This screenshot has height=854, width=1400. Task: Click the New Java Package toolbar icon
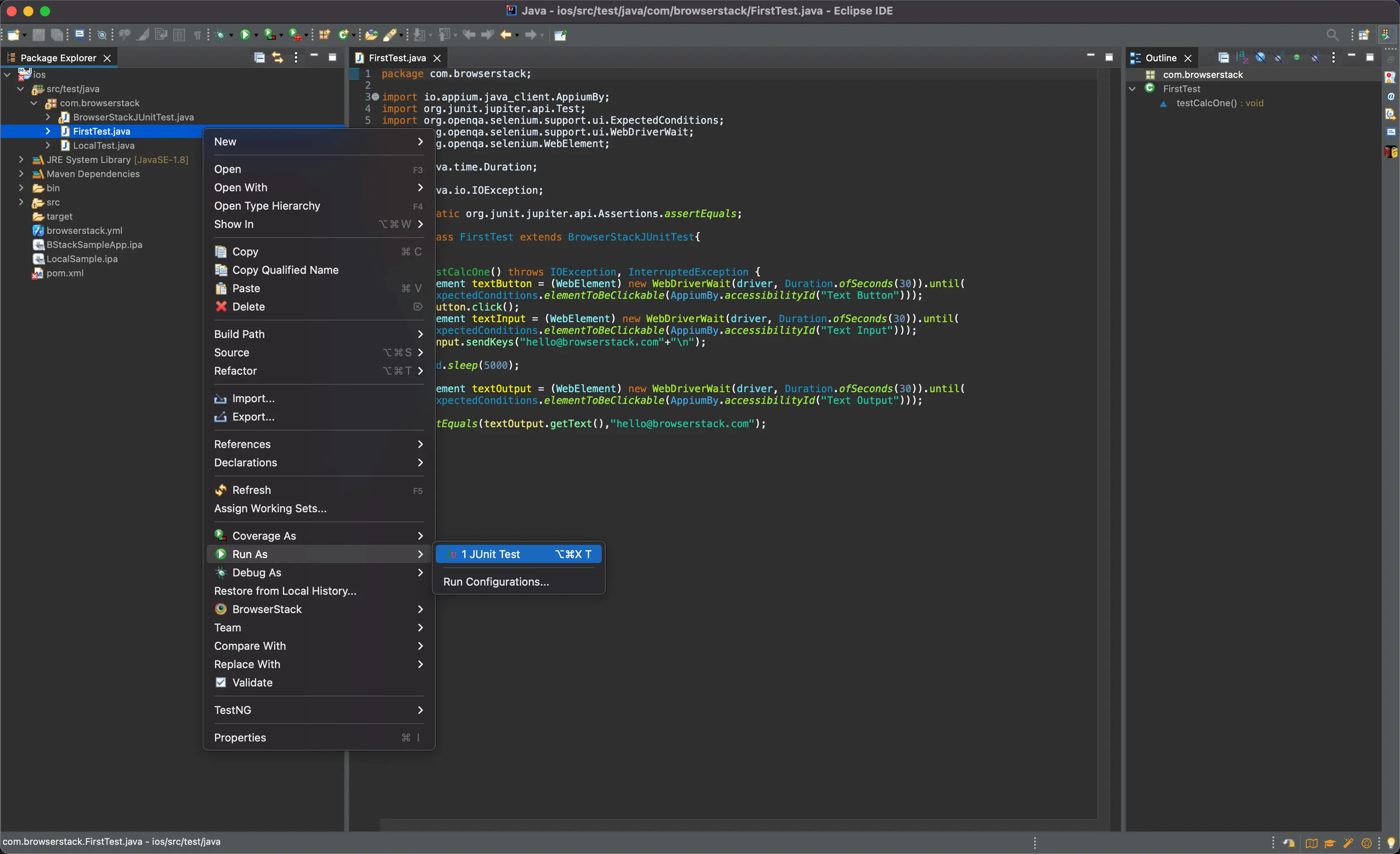click(325, 35)
